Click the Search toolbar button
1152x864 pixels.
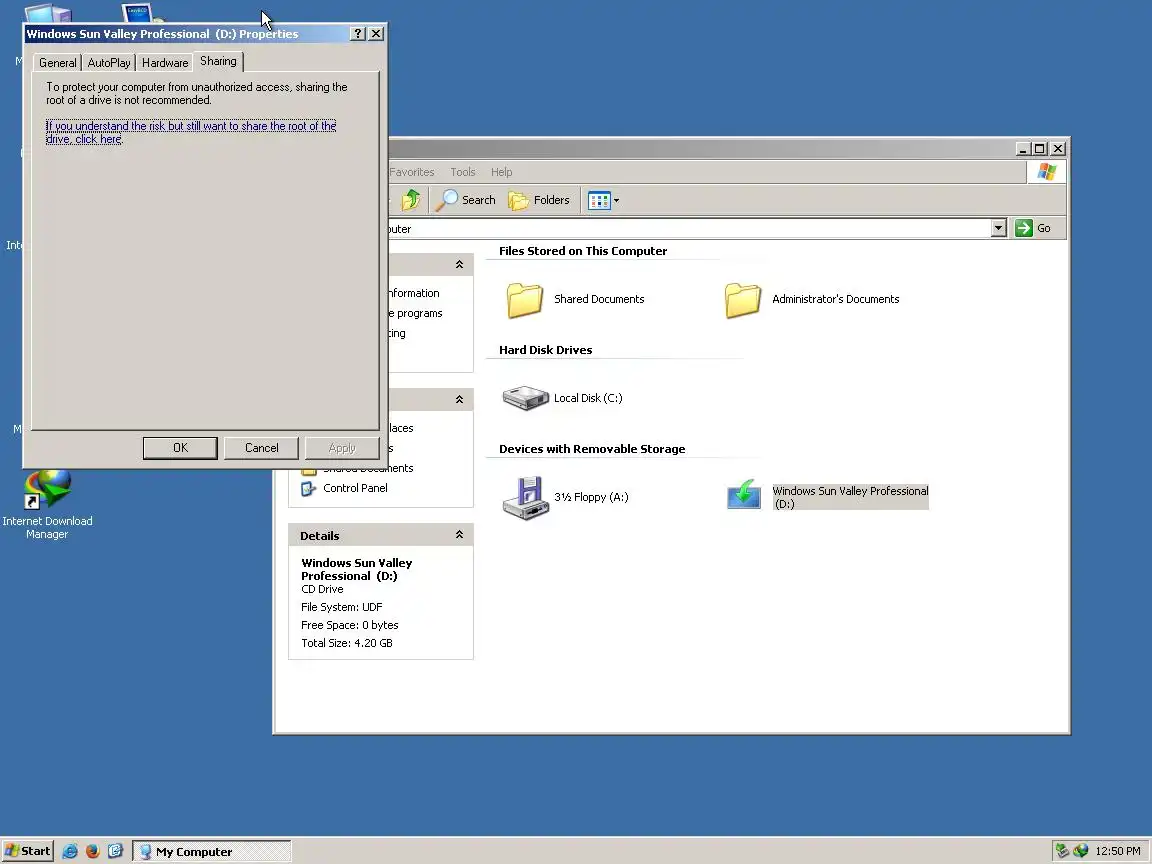466,200
